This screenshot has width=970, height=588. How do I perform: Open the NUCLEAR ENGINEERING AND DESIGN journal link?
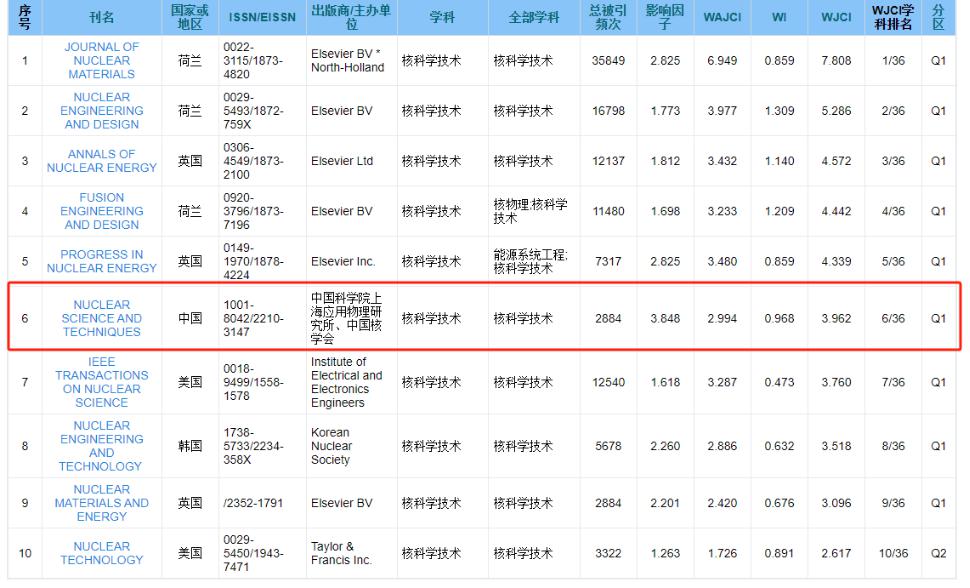(x=101, y=111)
